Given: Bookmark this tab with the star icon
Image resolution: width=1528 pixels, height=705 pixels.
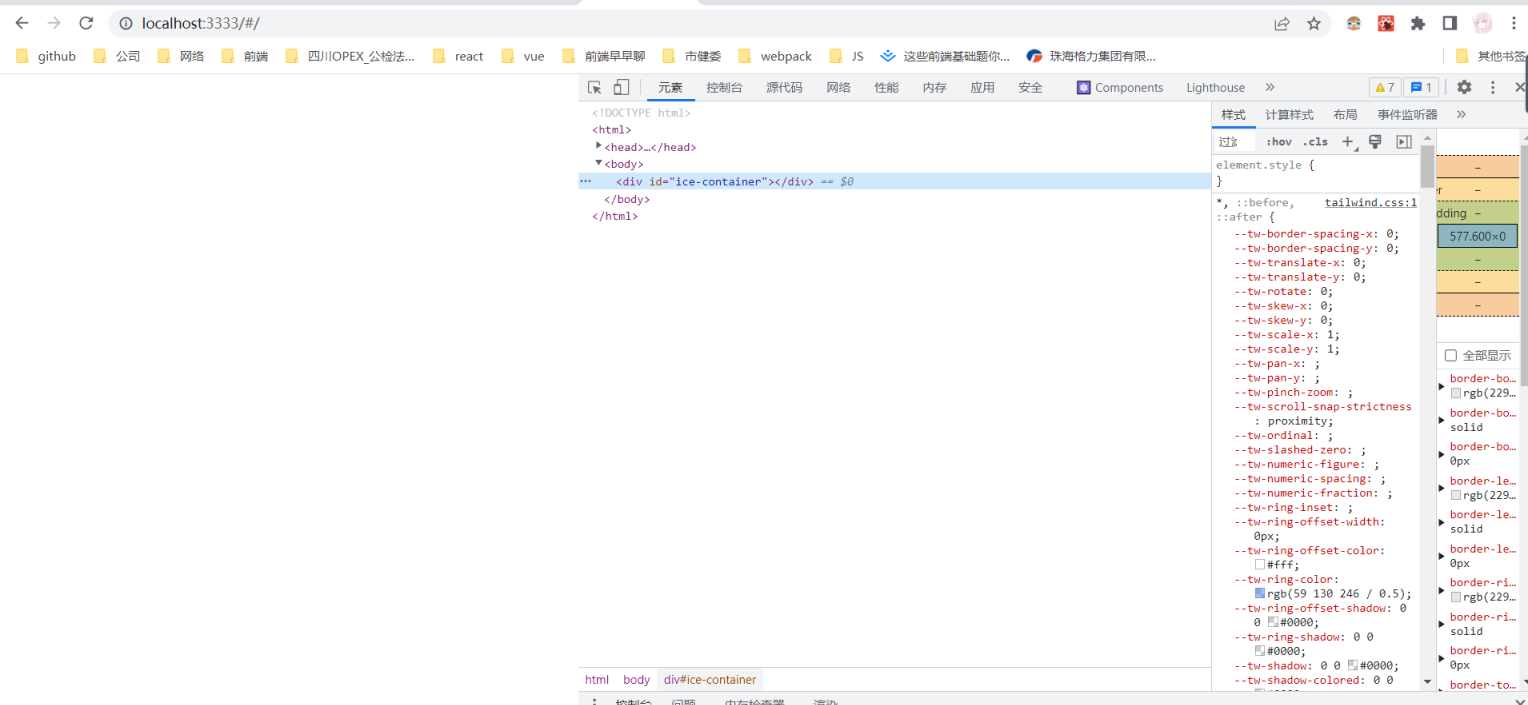Looking at the screenshot, I should 1314,23.
